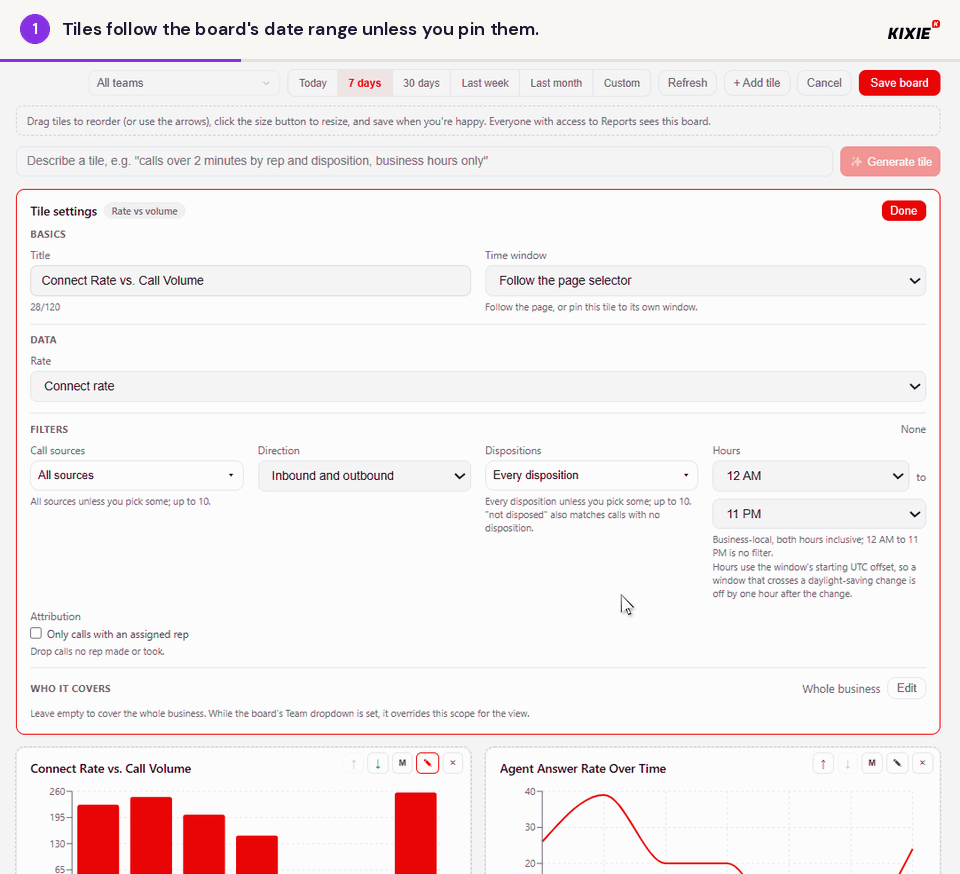Screen dimensions: 960x874
Task: Select the Last month date range
Action: 556,83
